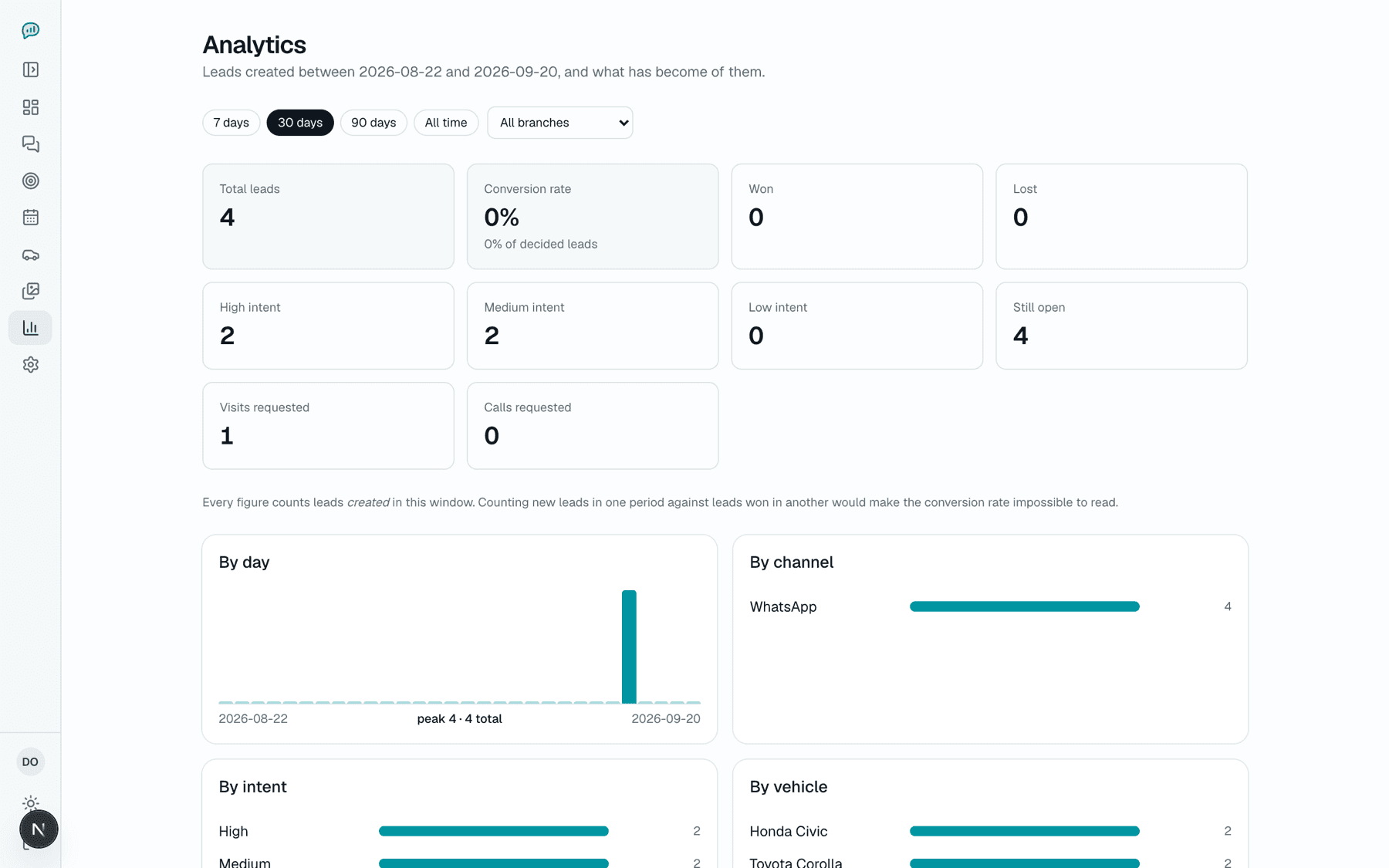The width and height of the screenshot is (1389, 868).
Task: Open the All branches dropdown
Action: (x=560, y=123)
